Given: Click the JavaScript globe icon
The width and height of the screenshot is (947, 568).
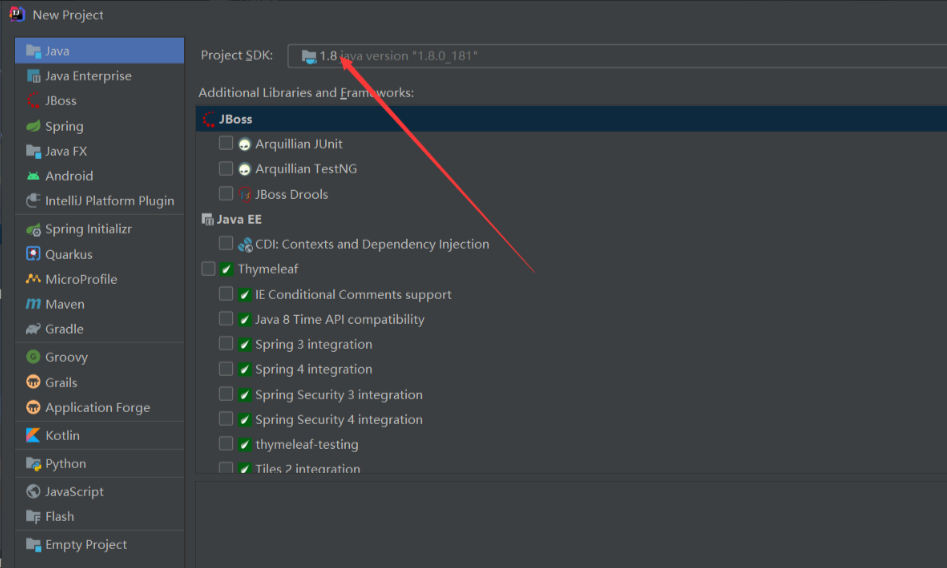Looking at the screenshot, I should [33, 491].
